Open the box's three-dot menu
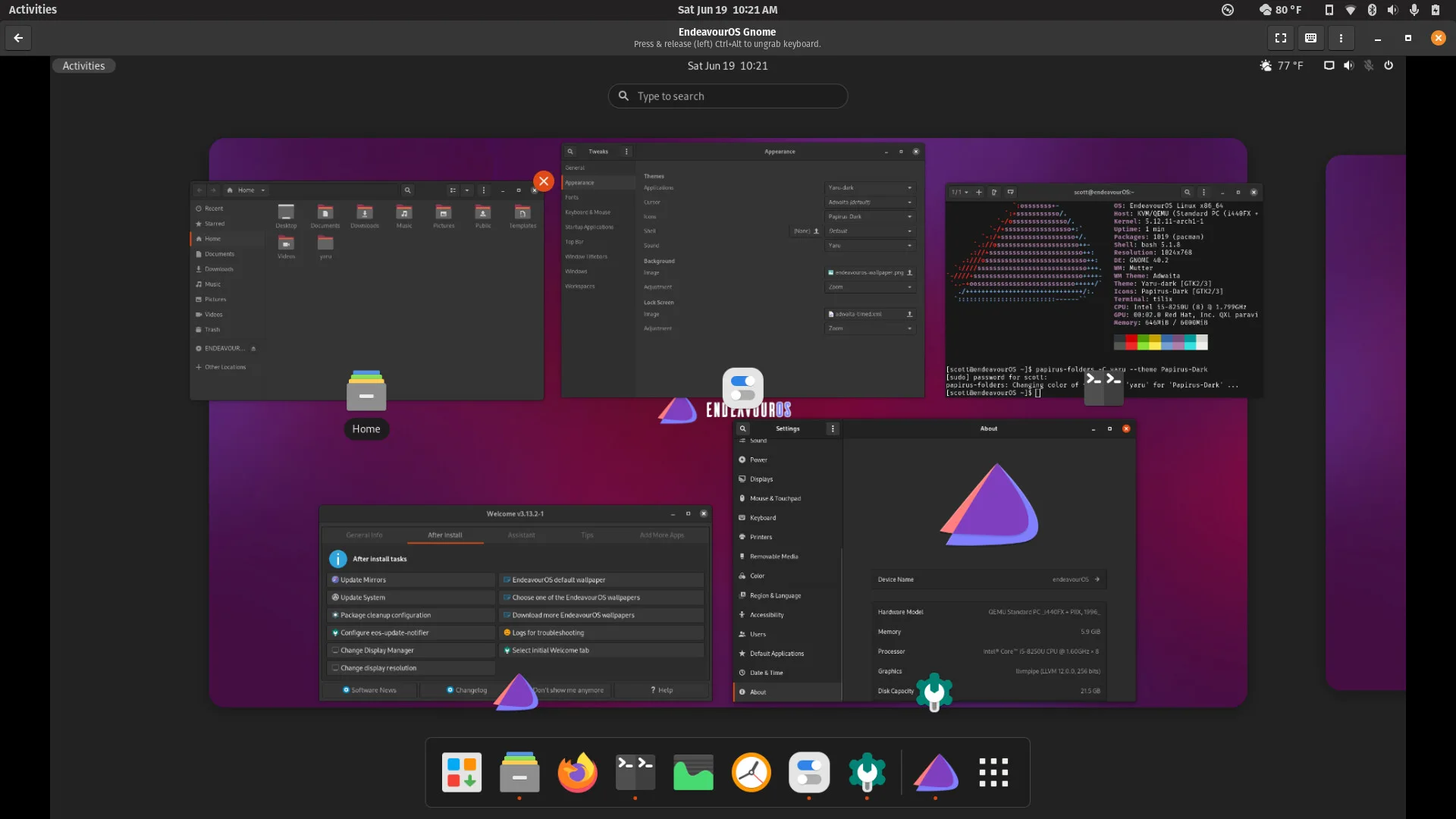 (x=1341, y=38)
